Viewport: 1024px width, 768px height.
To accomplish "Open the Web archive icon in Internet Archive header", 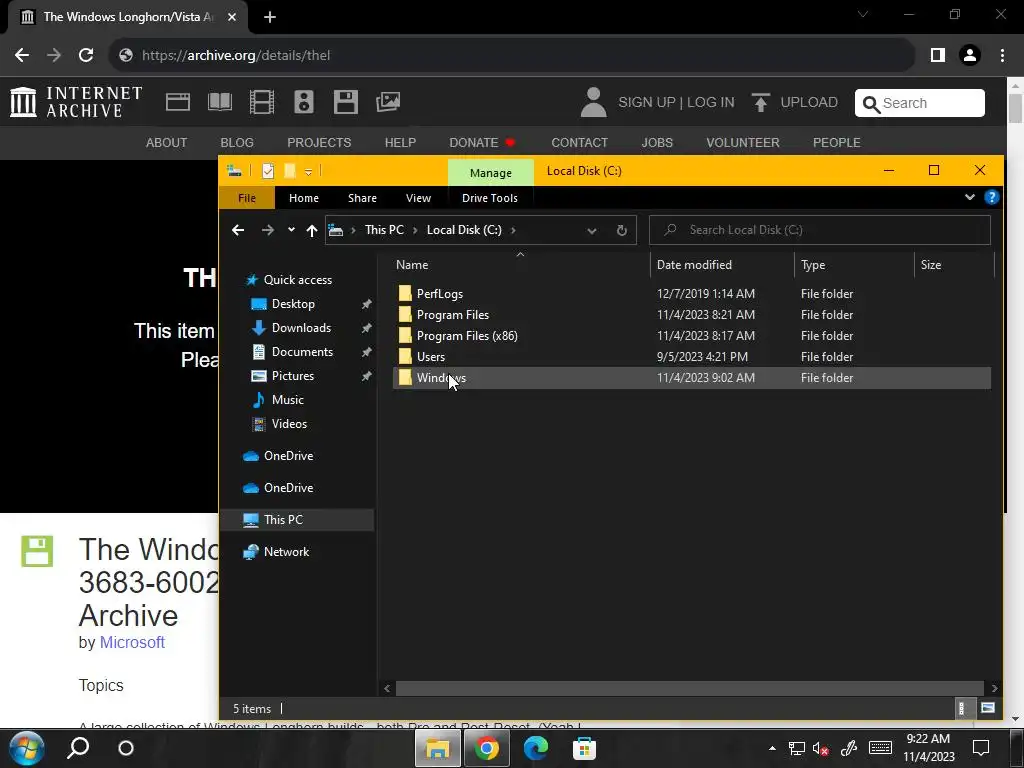I will (178, 103).
